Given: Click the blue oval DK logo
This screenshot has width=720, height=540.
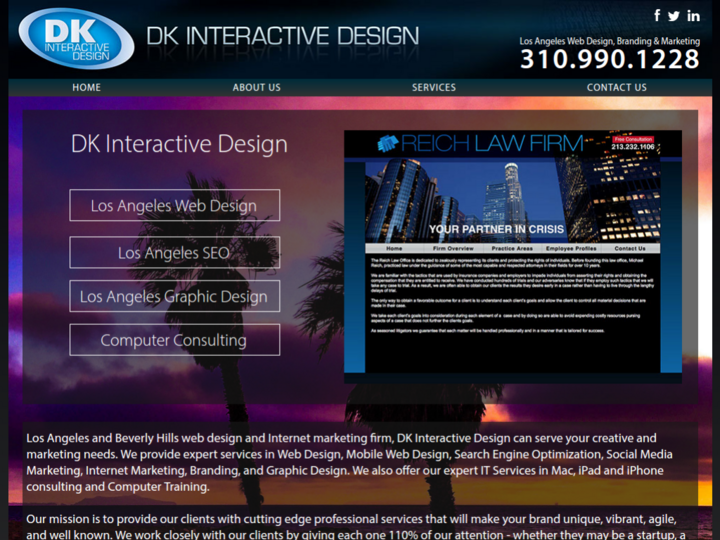Looking at the screenshot, I should [x=76, y=39].
